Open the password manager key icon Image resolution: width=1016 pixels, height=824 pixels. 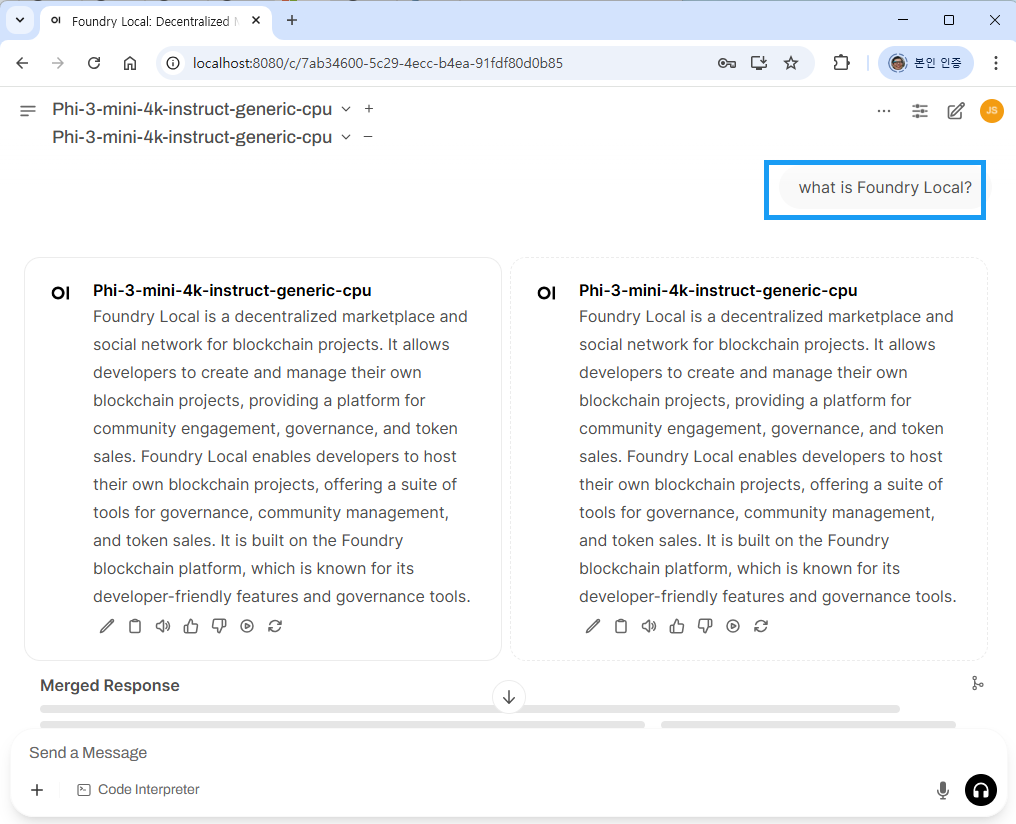[x=726, y=63]
